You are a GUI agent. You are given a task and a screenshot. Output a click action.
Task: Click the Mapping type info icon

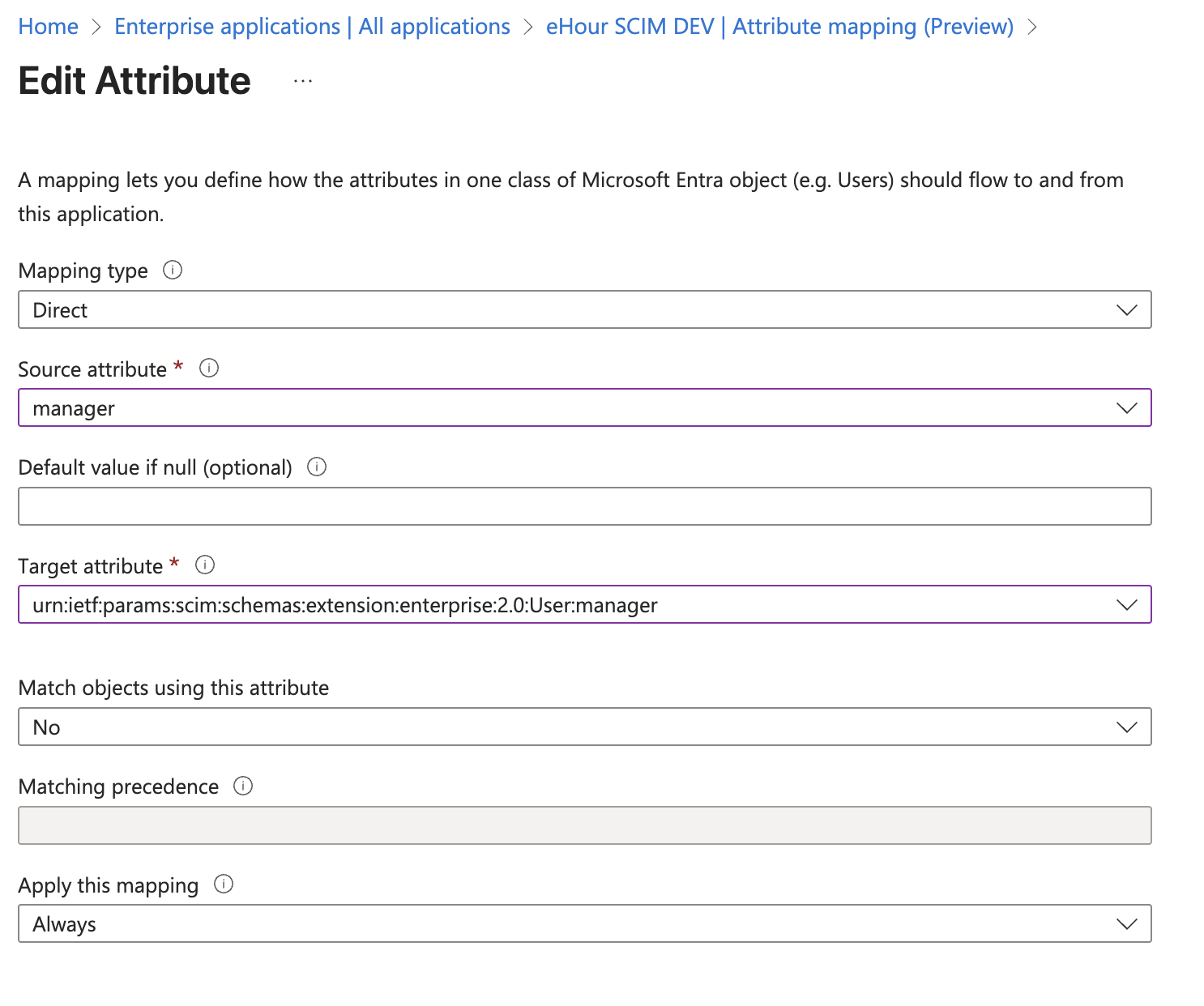pos(173,270)
